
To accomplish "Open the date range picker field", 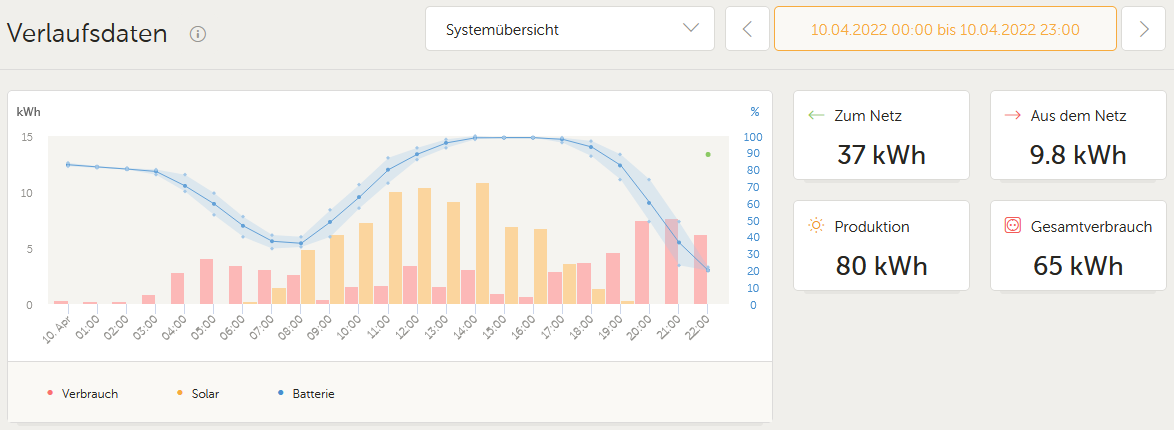I will point(944,29).
